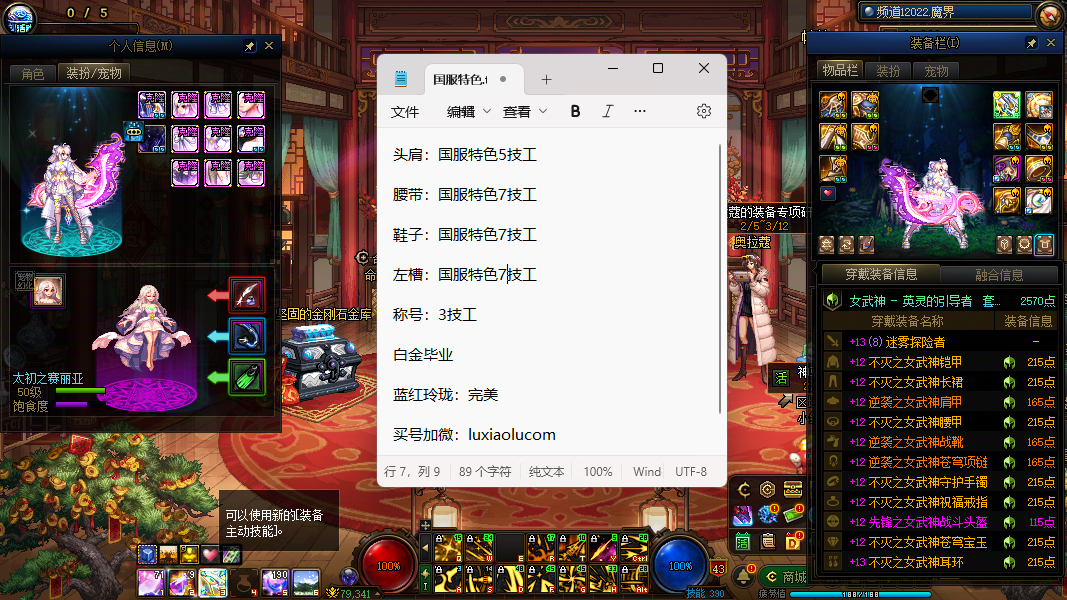Screen dimensions: 1067x600
Task: Click the Notepad settings gear icon
Action: [x=704, y=111]
